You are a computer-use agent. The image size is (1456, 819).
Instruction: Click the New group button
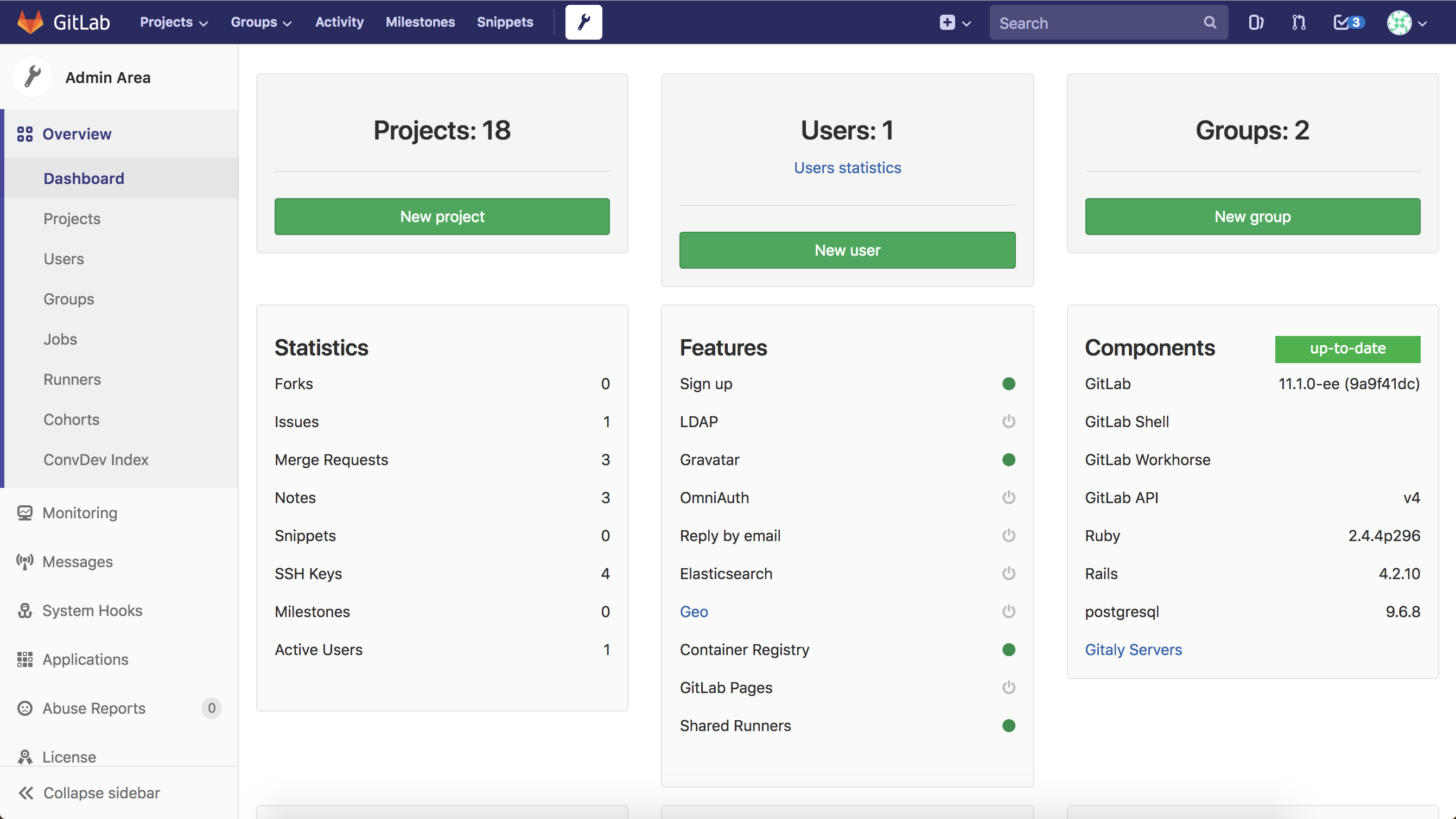1252,217
